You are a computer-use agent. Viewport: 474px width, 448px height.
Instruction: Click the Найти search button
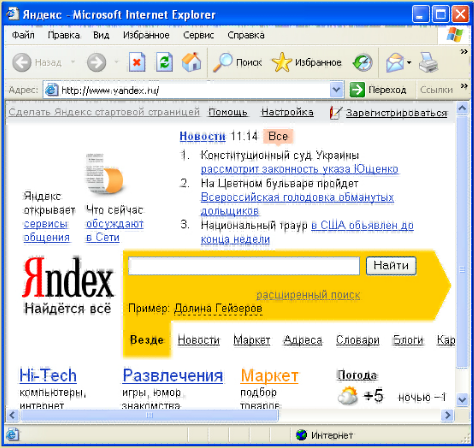[391, 266]
